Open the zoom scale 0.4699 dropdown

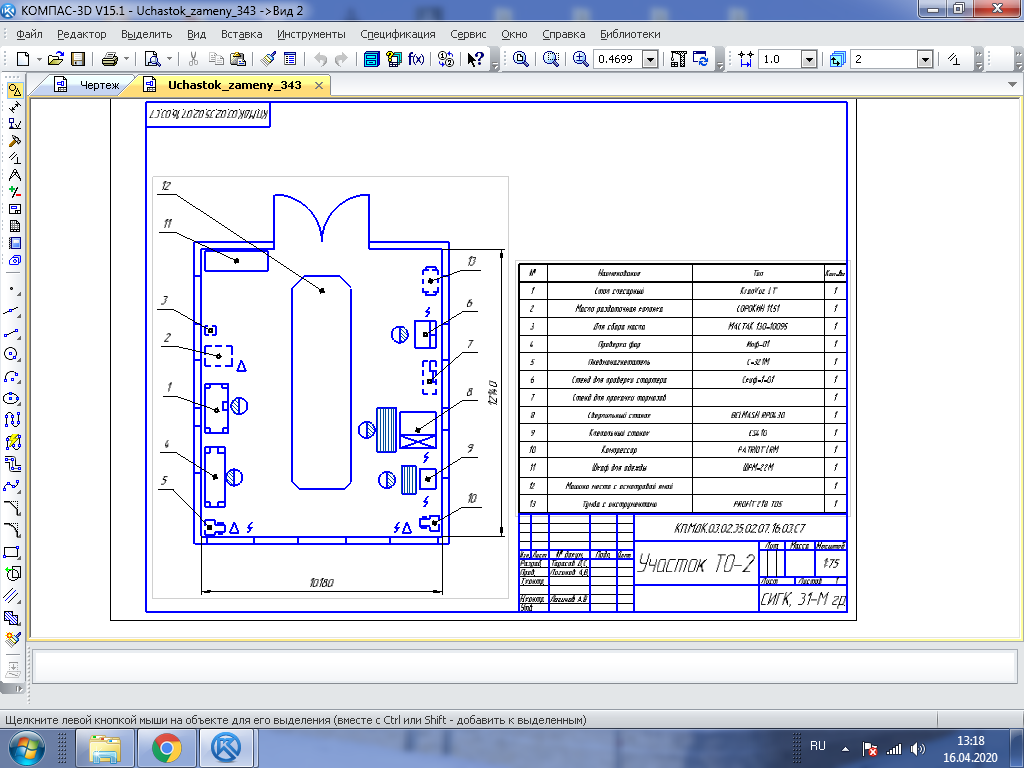pos(649,59)
